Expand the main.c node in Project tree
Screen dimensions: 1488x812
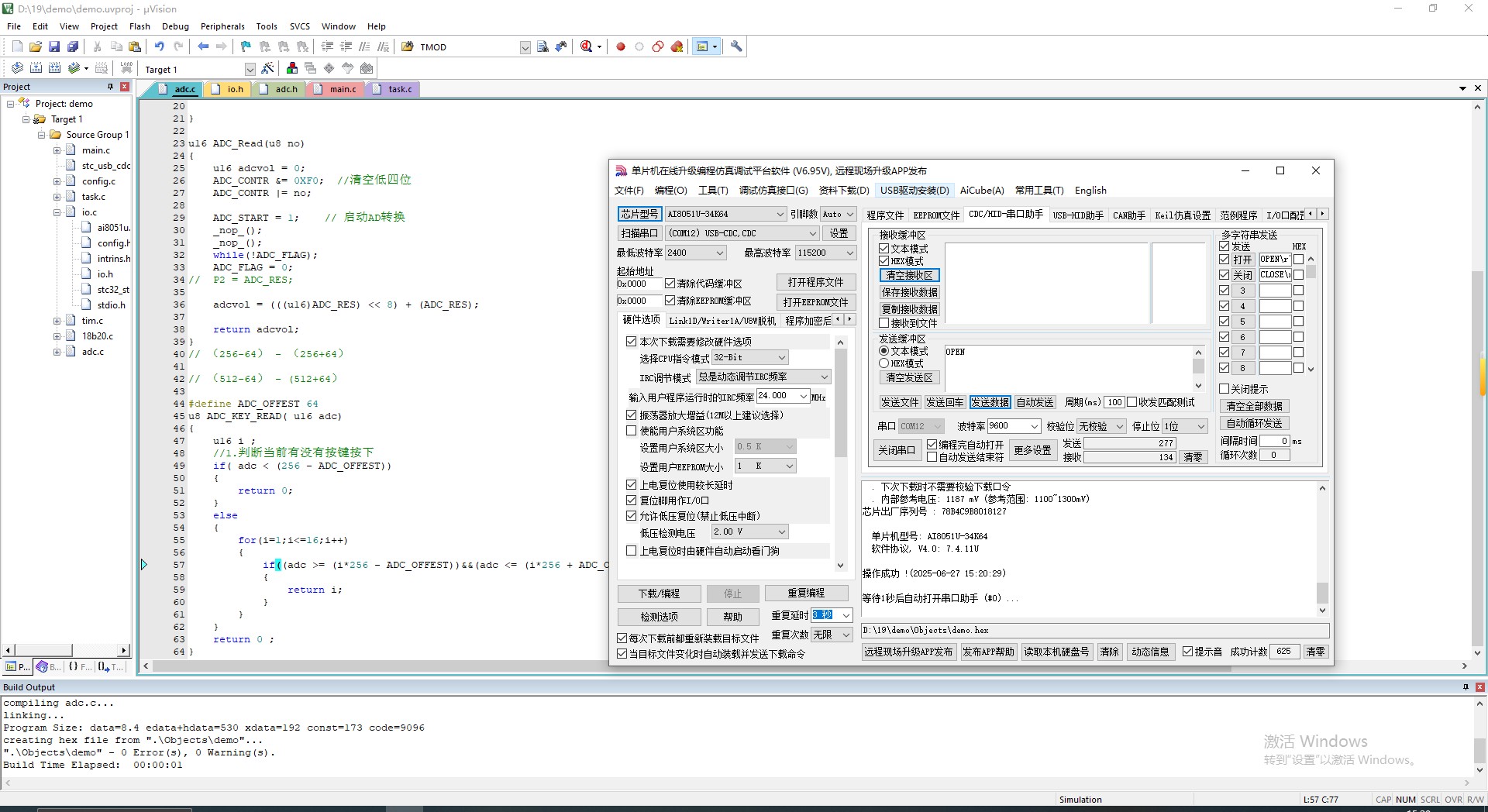point(57,150)
